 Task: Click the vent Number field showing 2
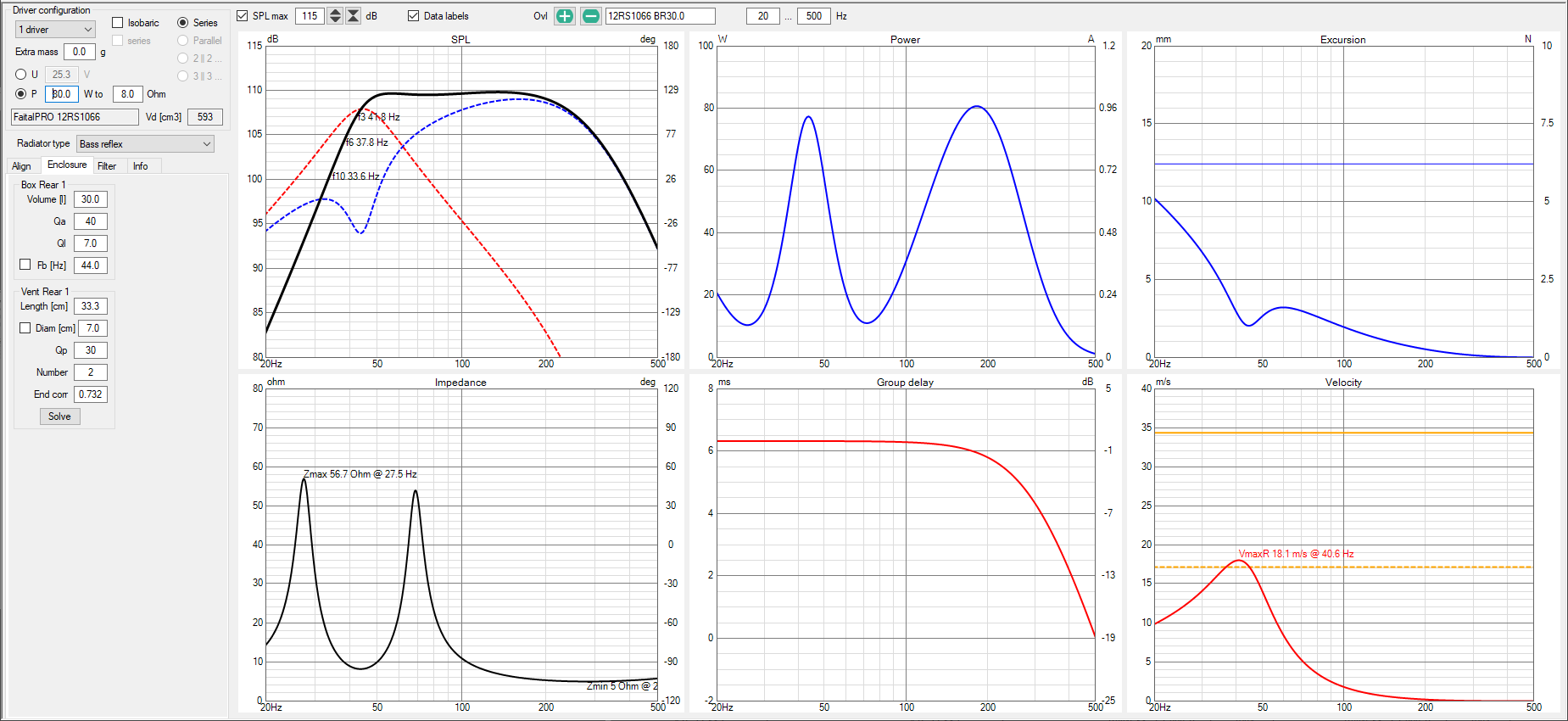tap(91, 372)
